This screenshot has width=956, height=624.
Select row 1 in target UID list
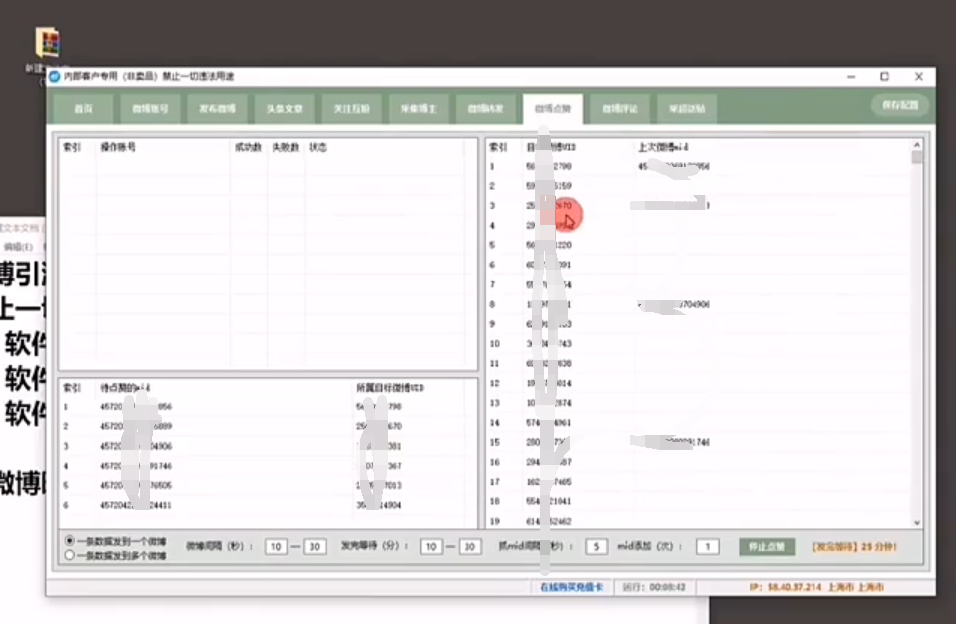tap(700, 166)
